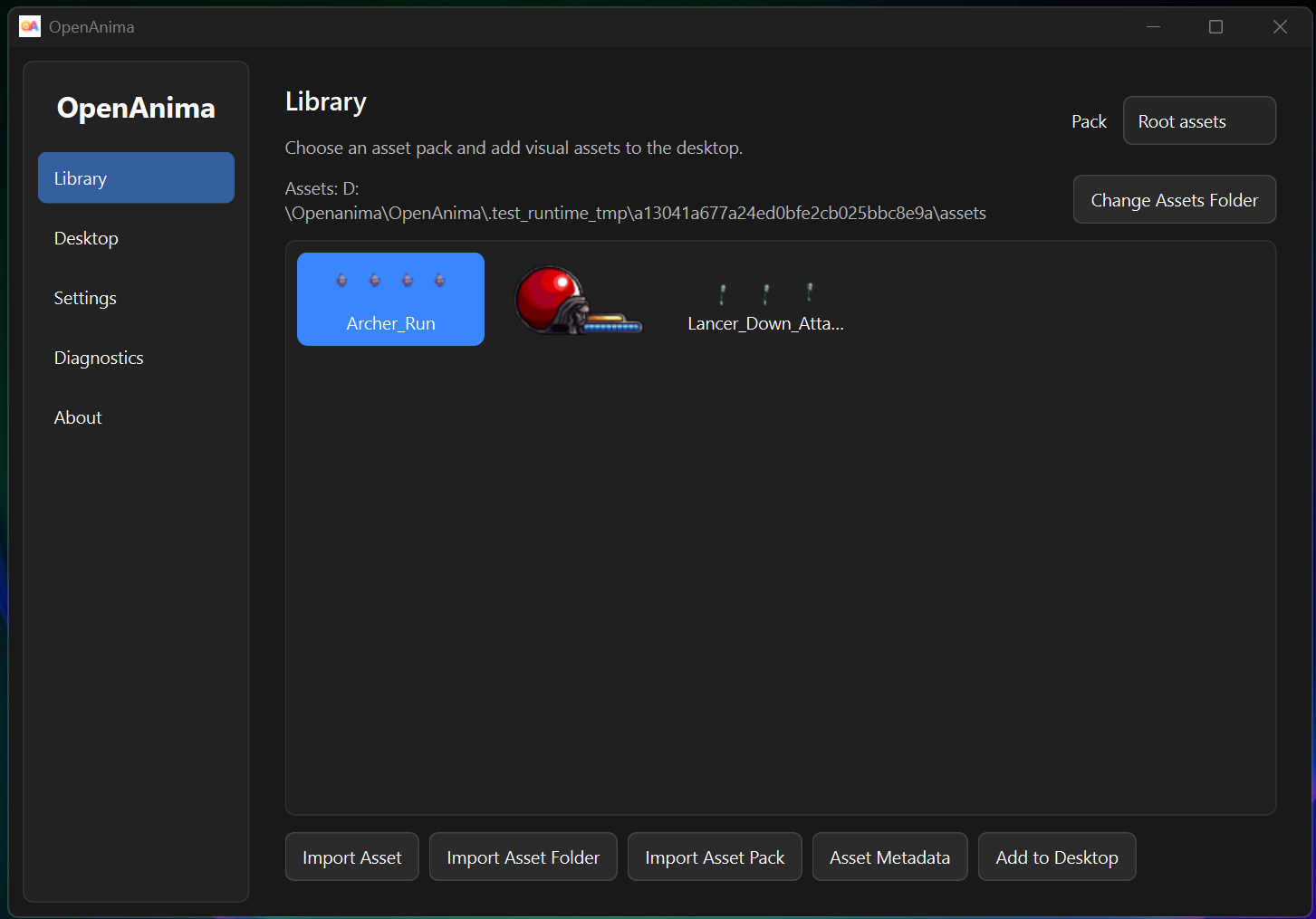Open the About page
The height and width of the screenshot is (919, 1316).
(x=136, y=417)
